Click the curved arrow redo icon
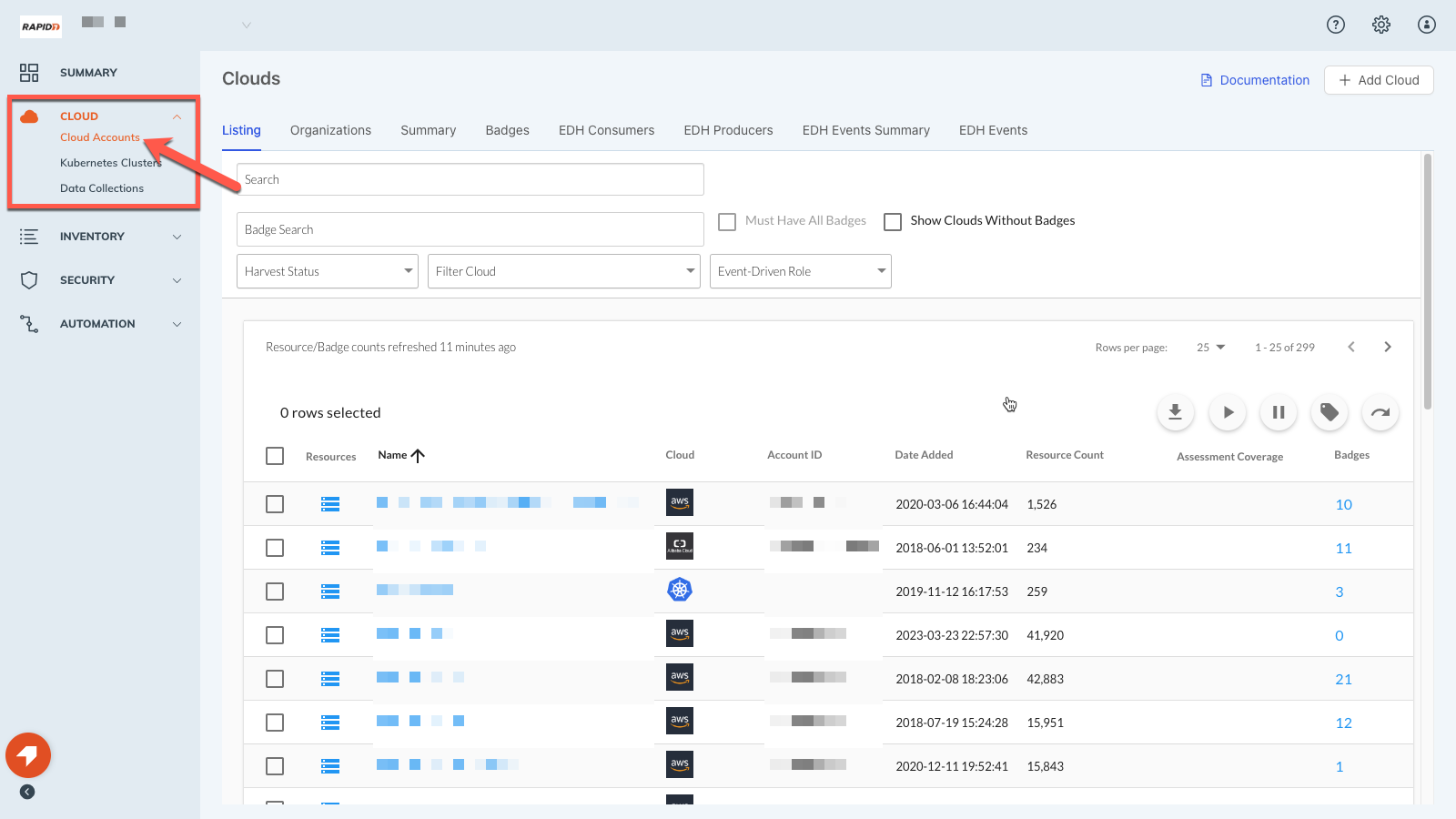1456x819 pixels. (1380, 412)
